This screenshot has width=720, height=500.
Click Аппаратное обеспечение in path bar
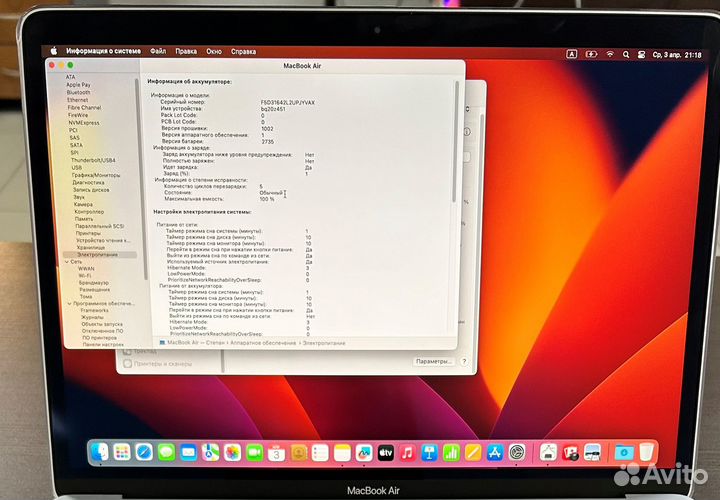tap(263, 343)
